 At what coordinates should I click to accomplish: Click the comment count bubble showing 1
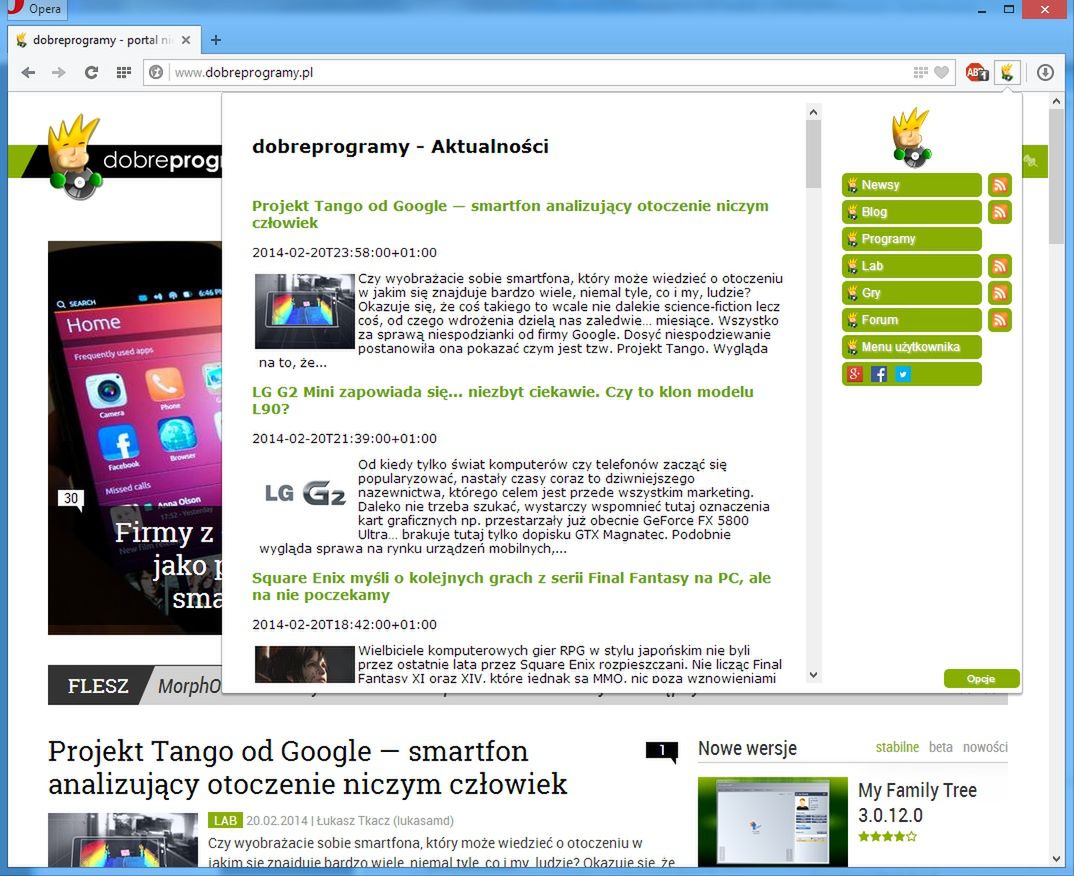[x=662, y=751]
